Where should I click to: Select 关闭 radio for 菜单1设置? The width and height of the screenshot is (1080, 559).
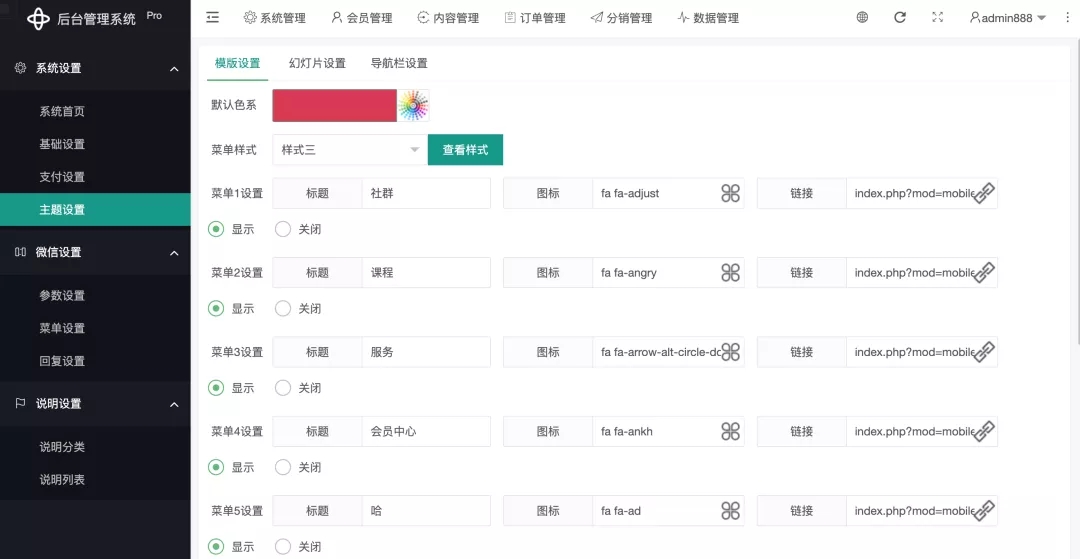click(283, 229)
